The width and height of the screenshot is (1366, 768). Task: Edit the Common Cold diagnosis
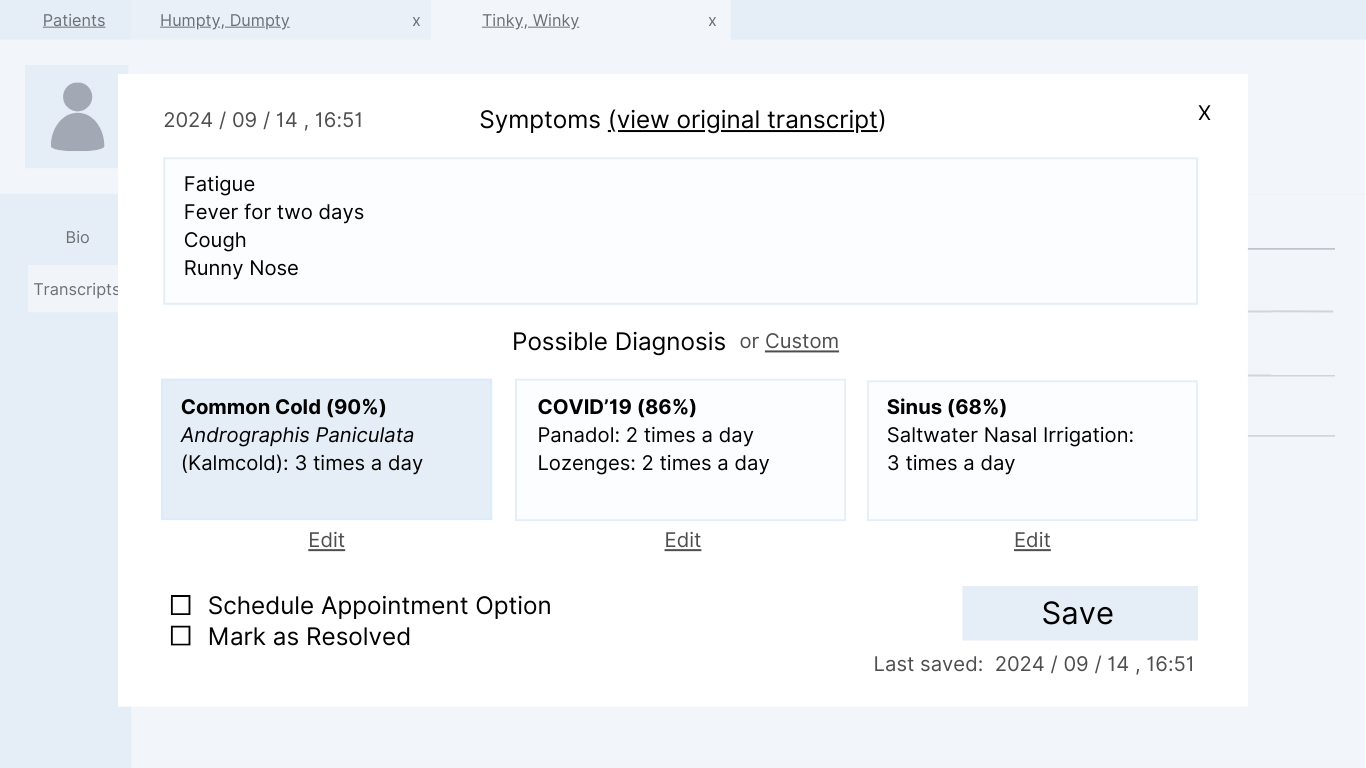pos(326,540)
